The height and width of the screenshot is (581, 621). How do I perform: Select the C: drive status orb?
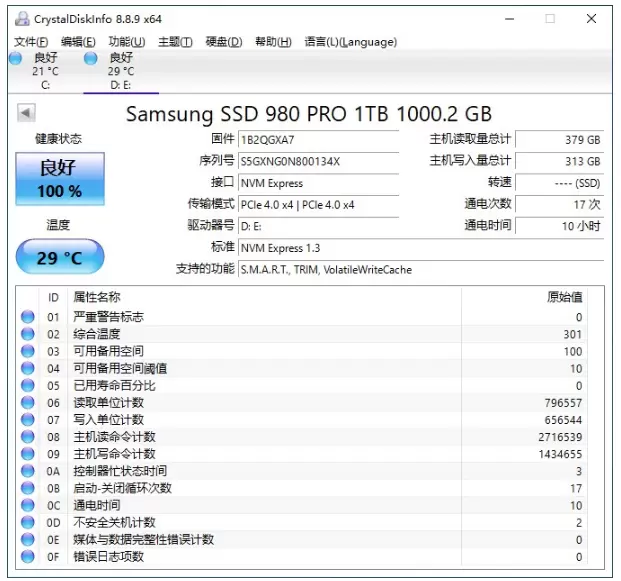tap(16, 59)
